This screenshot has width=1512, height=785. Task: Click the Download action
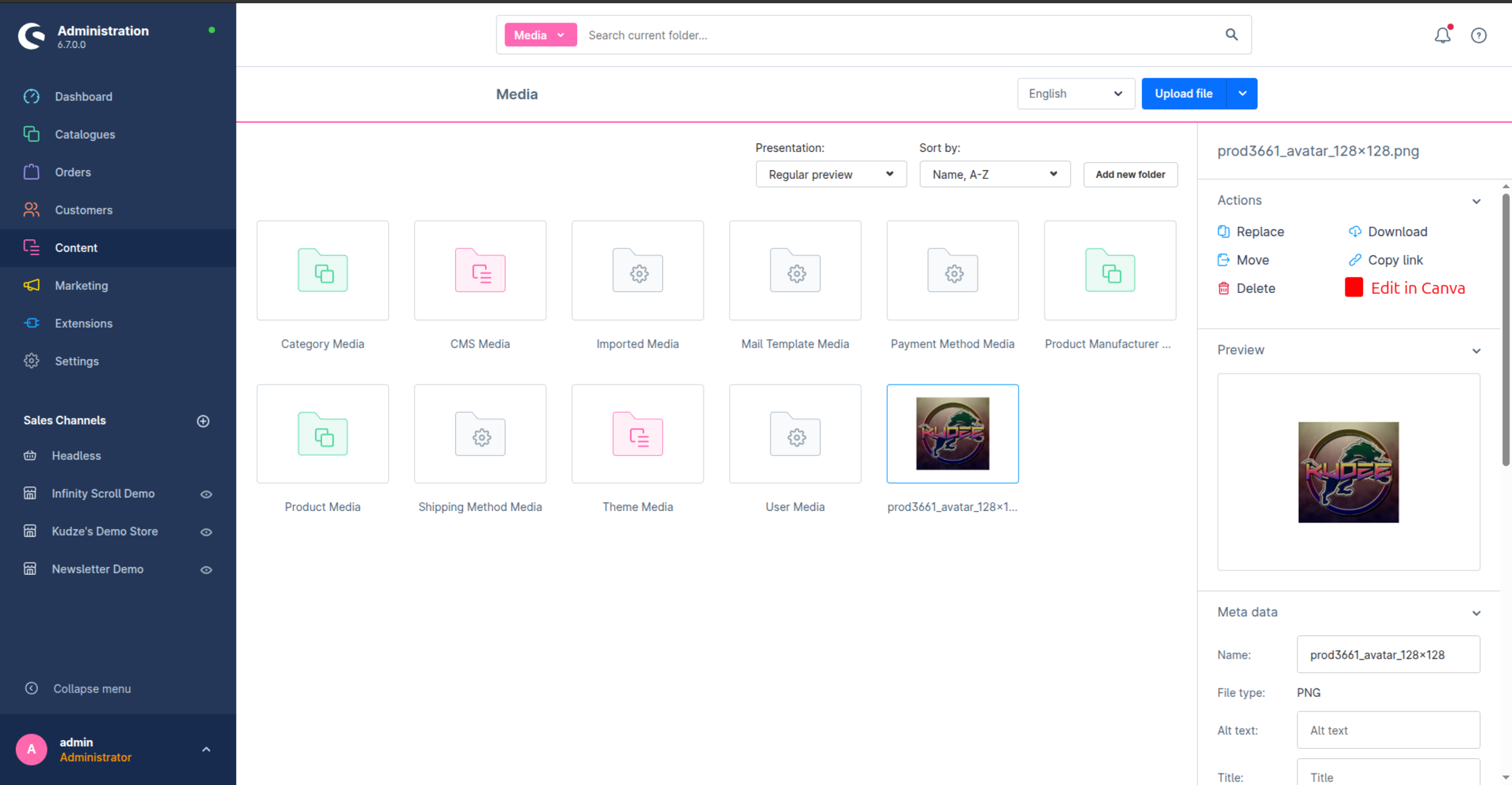coord(1388,232)
